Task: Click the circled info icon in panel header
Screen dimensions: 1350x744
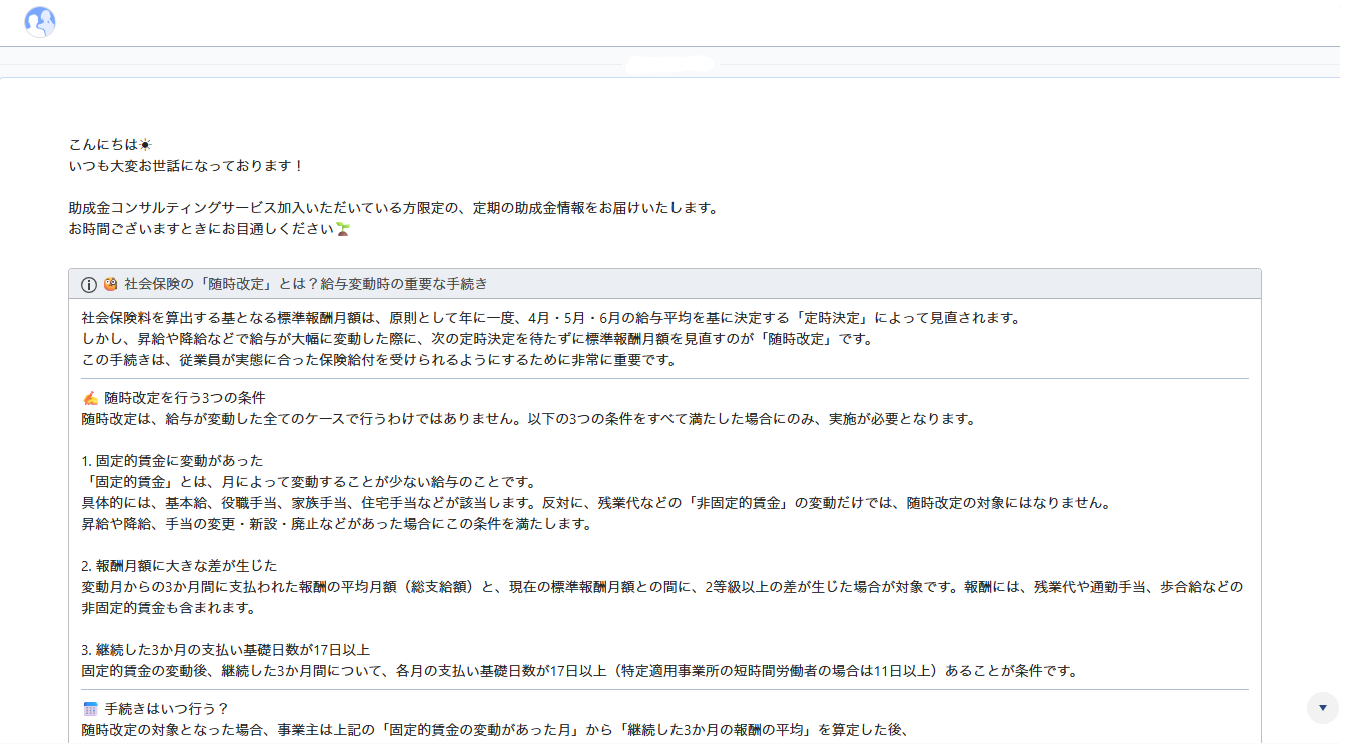Action: coord(89,284)
